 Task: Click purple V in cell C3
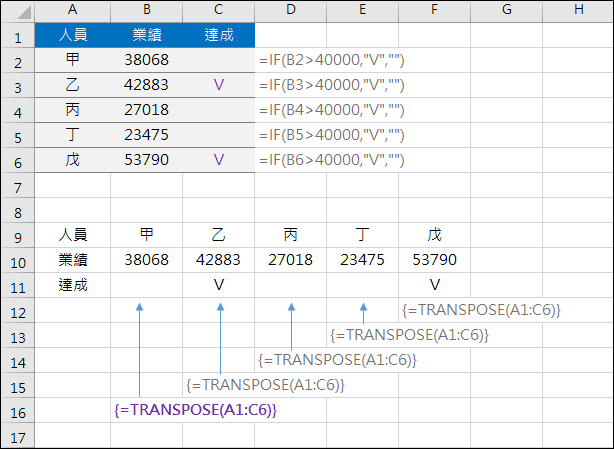click(x=219, y=85)
